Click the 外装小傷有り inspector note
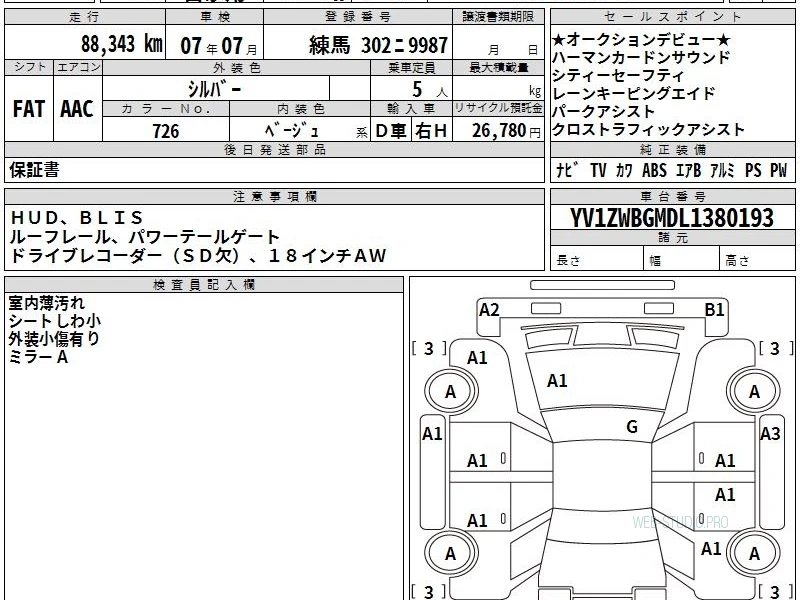 (54, 339)
